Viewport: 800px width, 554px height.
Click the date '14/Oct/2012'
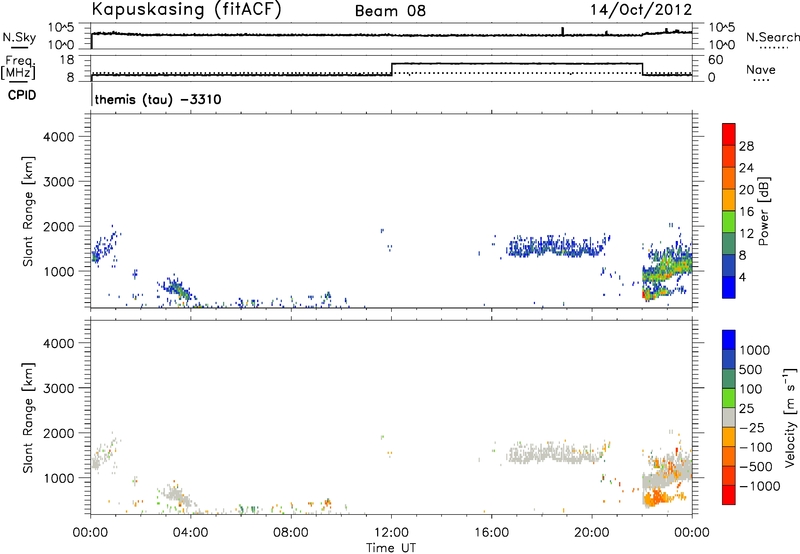pos(641,10)
